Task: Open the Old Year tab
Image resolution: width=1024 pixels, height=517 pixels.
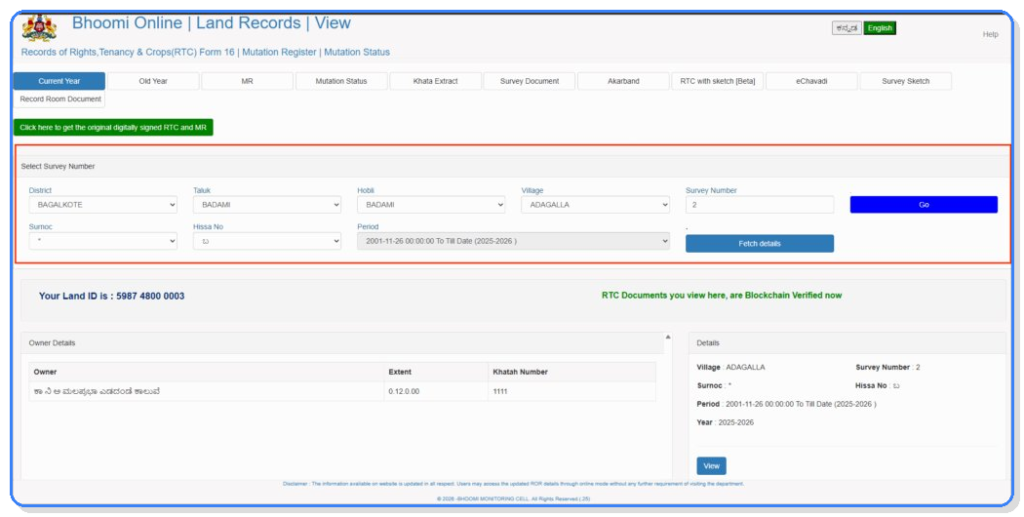Action: pos(153,81)
